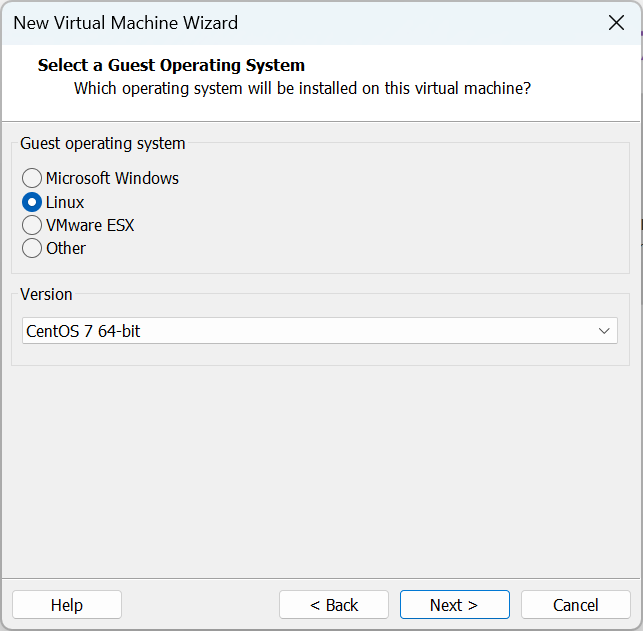643x631 pixels.
Task: Click the 'Which operating system will be installed' text
Action: (x=302, y=89)
